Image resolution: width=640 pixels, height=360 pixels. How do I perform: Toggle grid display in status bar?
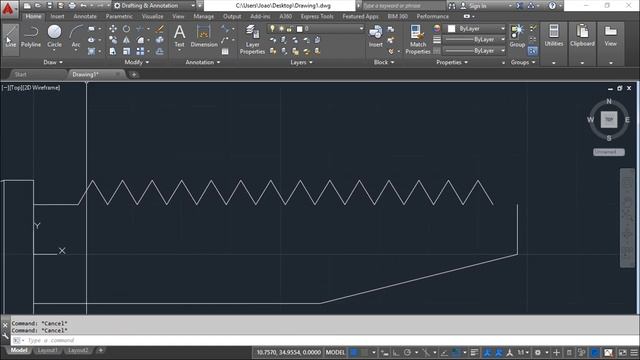[354, 352]
